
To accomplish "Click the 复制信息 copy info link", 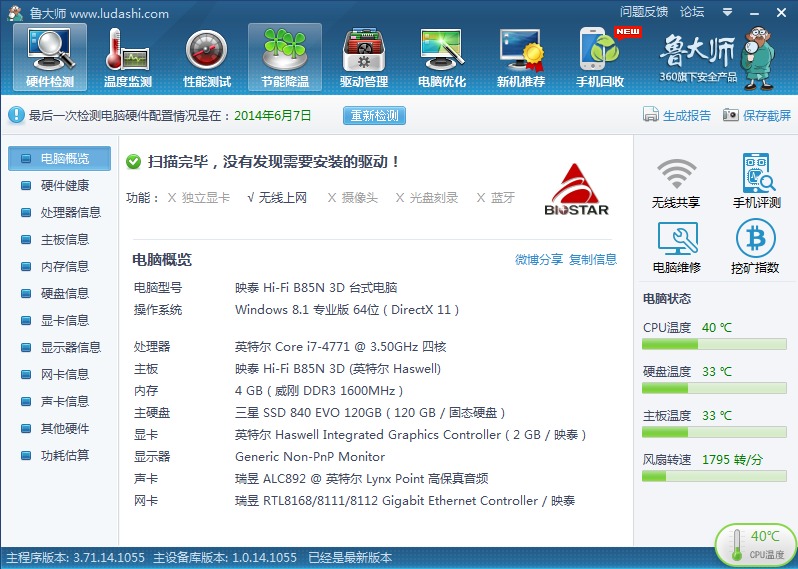I will coord(592,260).
